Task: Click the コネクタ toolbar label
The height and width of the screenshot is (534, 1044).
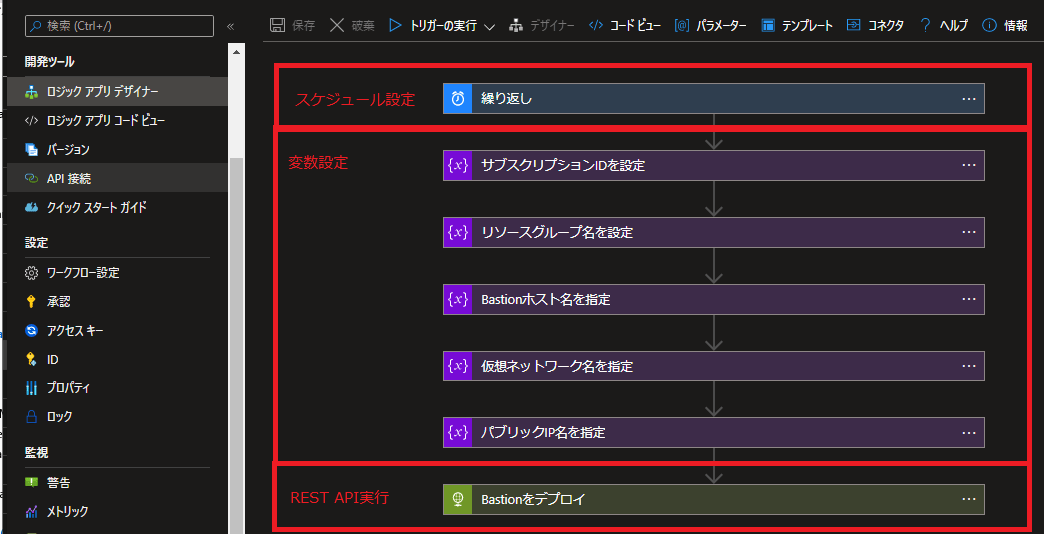Action: (x=886, y=26)
